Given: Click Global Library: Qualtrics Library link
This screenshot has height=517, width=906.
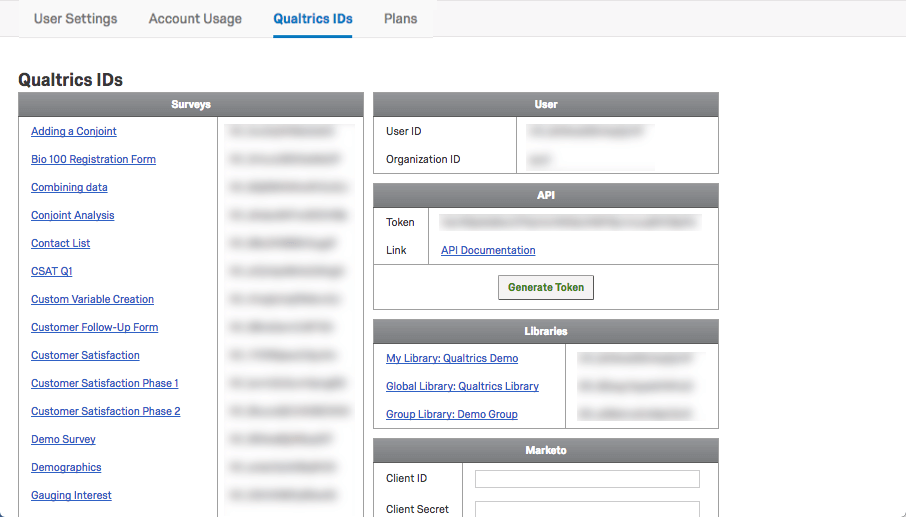Looking at the screenshot, I should pos(462,386).
